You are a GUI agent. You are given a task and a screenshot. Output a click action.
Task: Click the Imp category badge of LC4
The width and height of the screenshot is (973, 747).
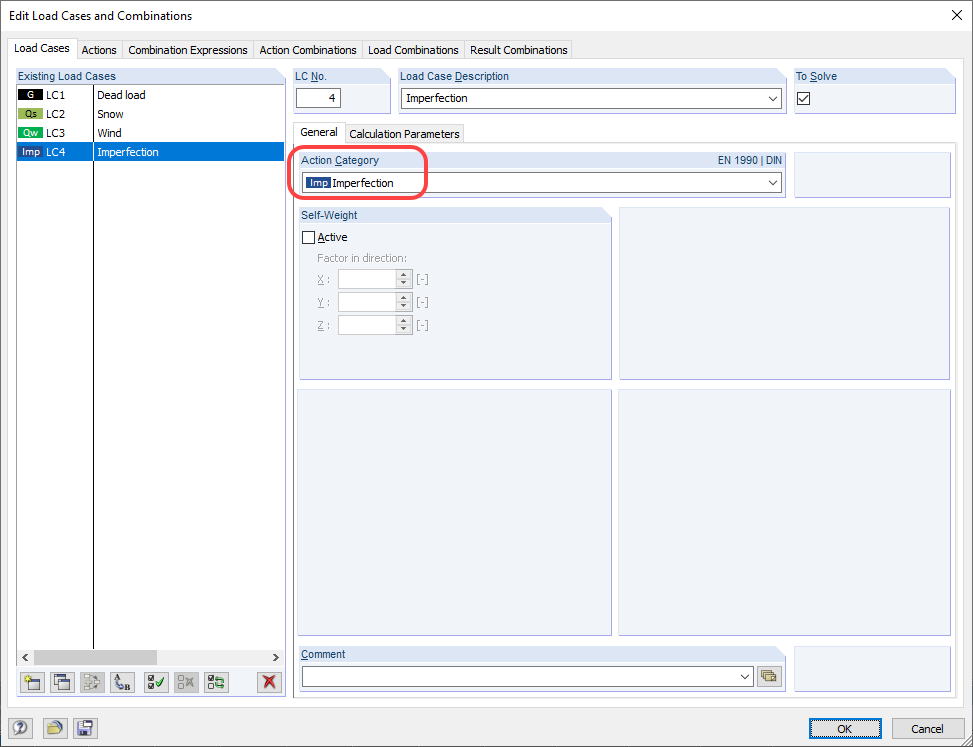point(30,152)
